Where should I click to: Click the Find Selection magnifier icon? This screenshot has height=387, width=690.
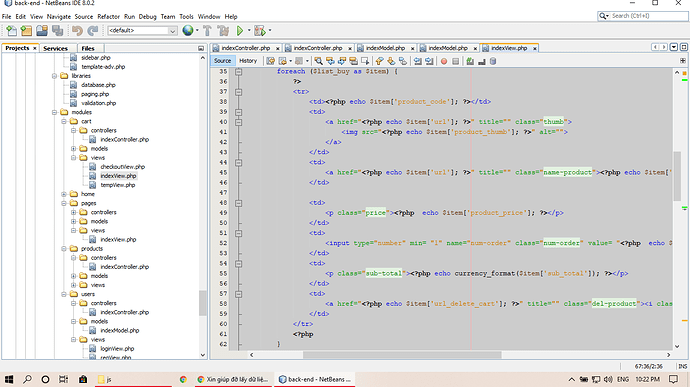(318, 61)
